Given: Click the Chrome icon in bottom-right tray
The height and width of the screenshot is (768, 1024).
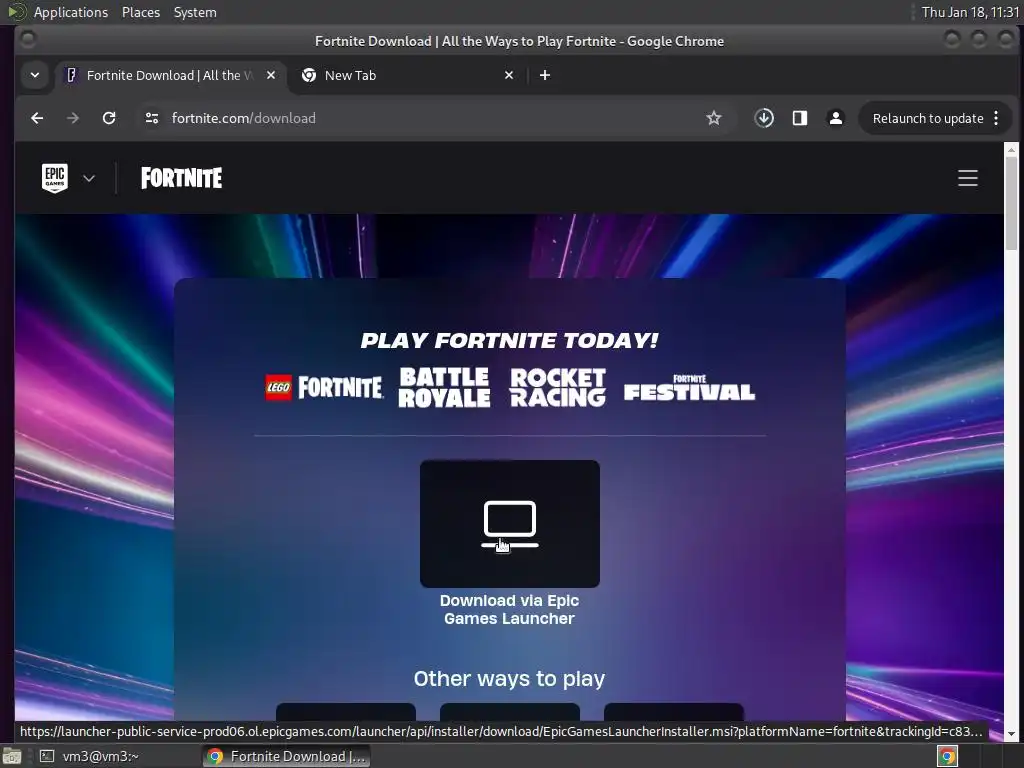Looking at the screenshot, I should (x=947, y=756).
